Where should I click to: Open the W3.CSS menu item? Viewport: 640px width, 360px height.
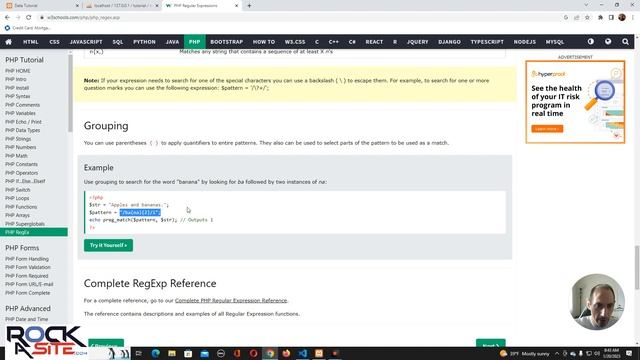coord(295,42)
